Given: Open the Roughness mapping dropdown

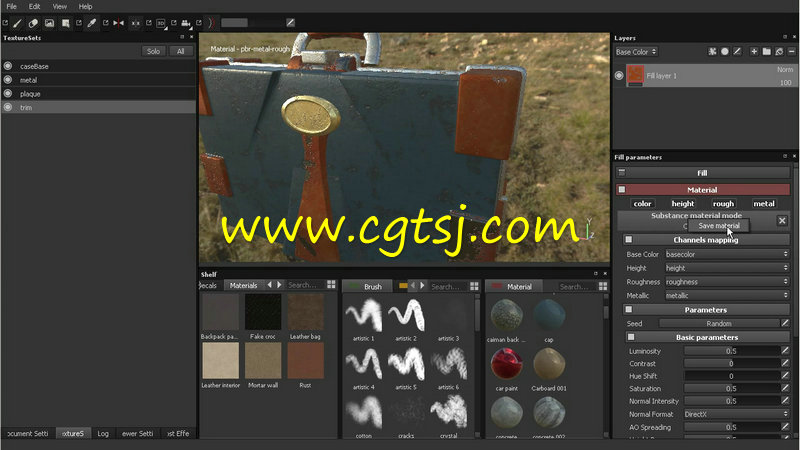Looking at the screenshot, I should tap(727, 282).
